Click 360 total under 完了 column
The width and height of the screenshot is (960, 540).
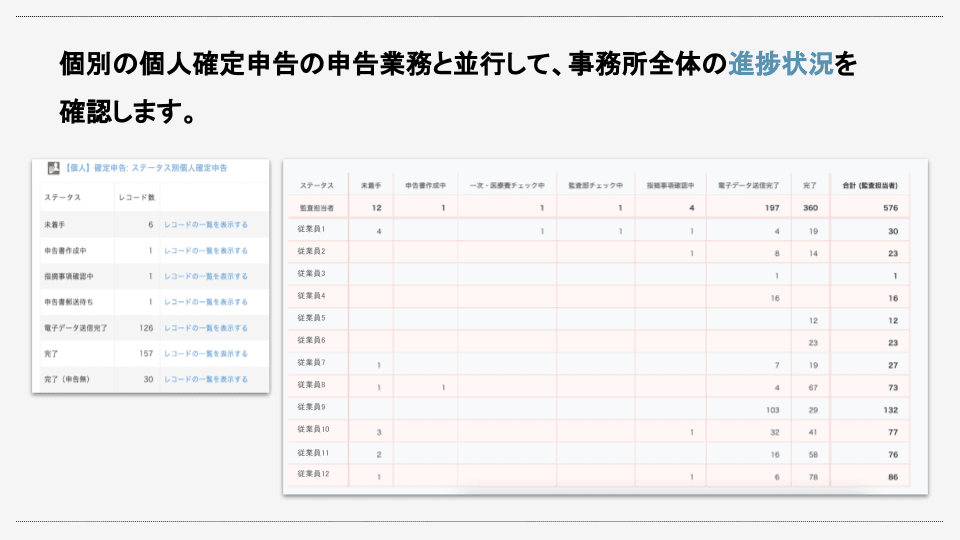[x=810, y=208]
